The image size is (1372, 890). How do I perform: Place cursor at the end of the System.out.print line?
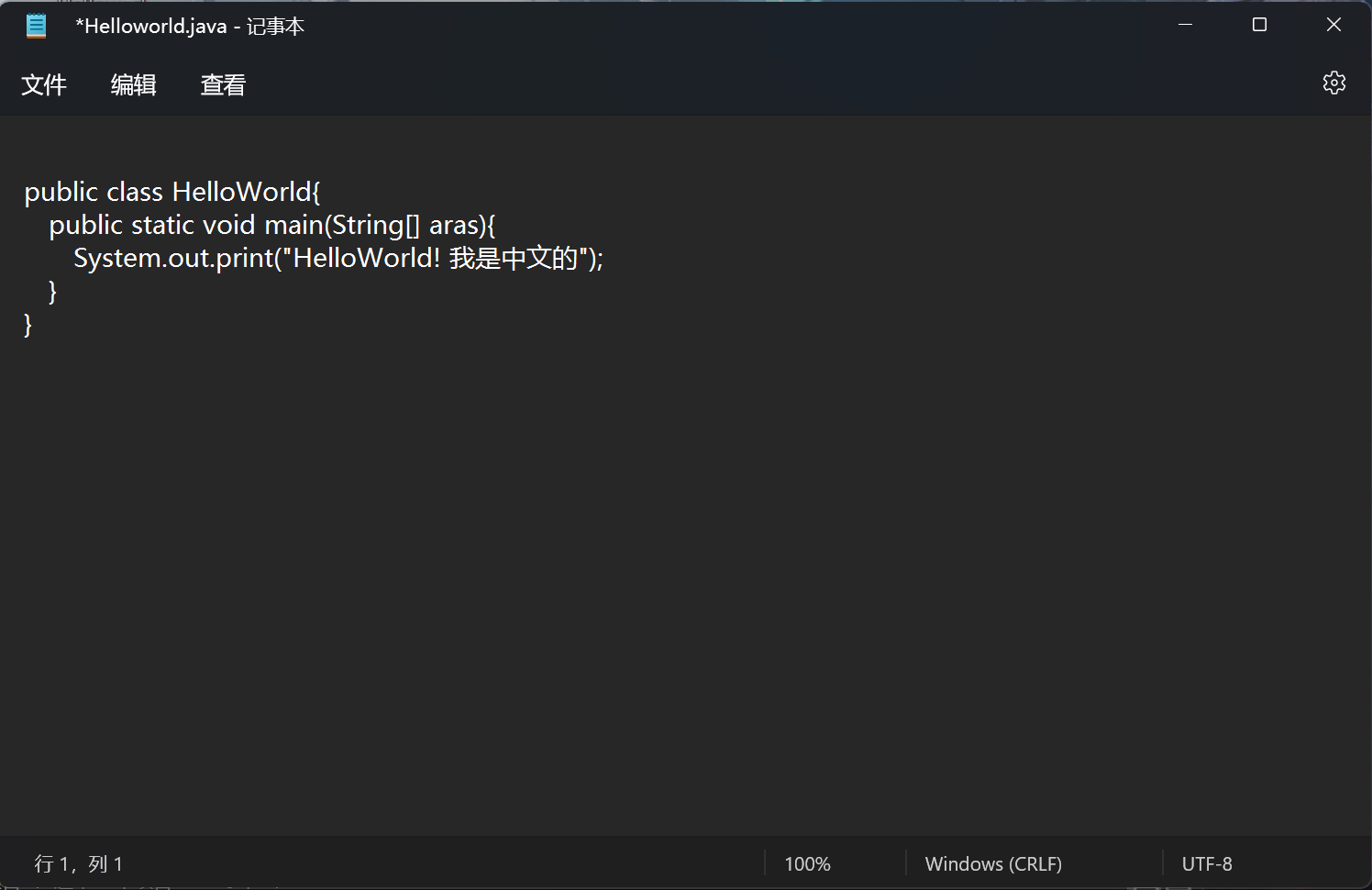[x=604, y=259]
